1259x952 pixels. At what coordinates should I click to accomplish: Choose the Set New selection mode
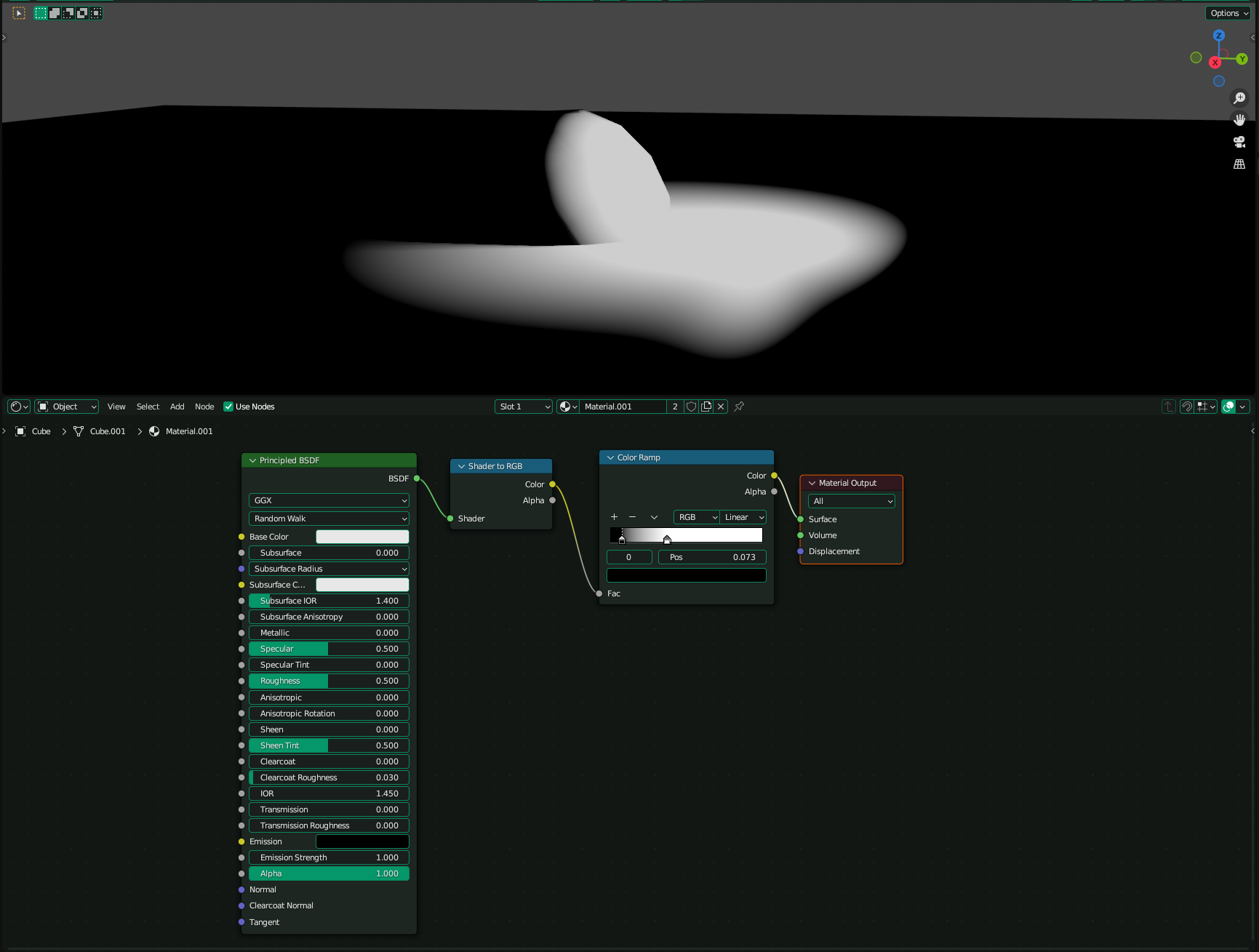tap(41, 13)
